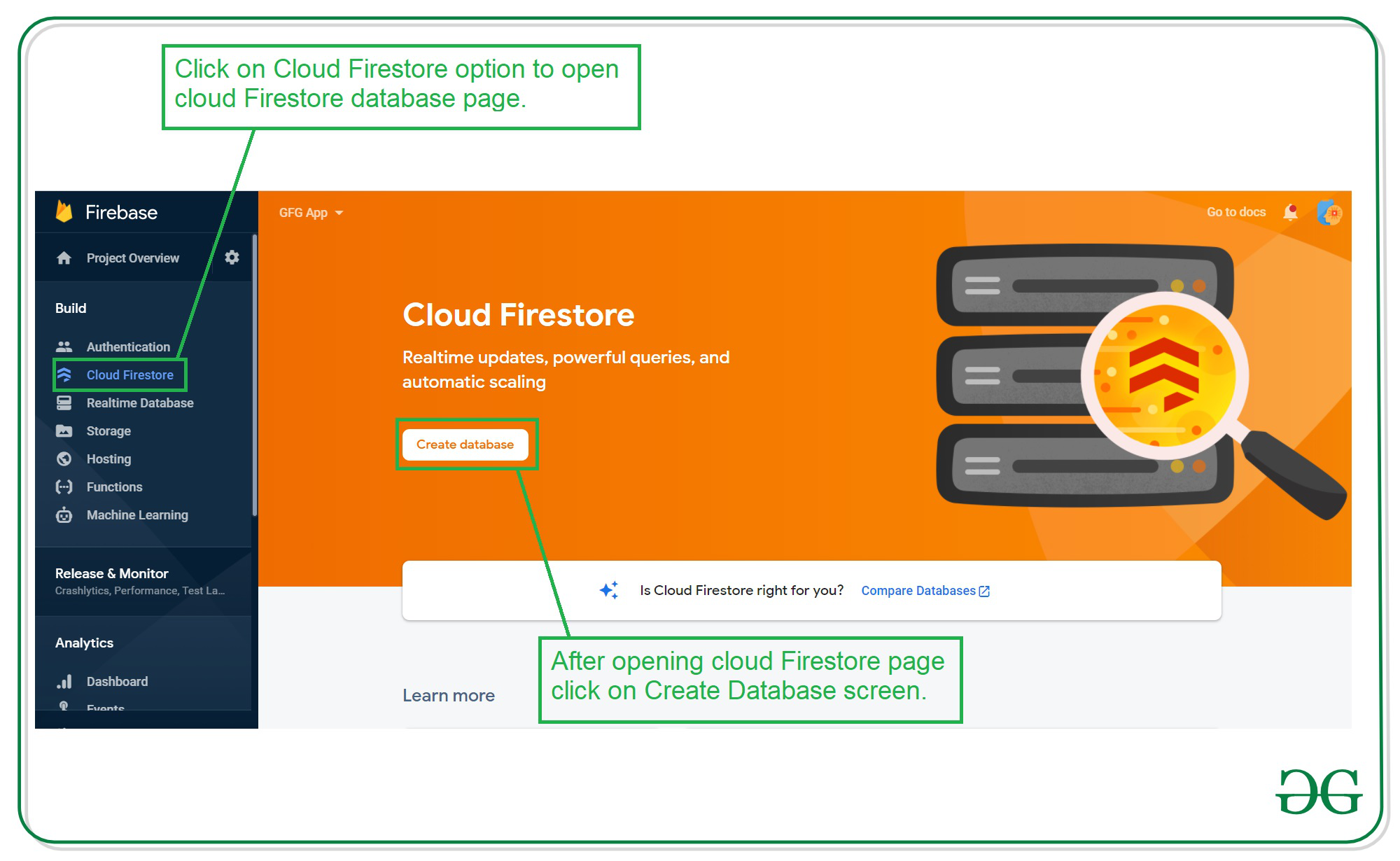Viewport: 1400px width, 861px height.
Task: Click the Dashboard bar chart icon
Action: click(x=64, y=682)
